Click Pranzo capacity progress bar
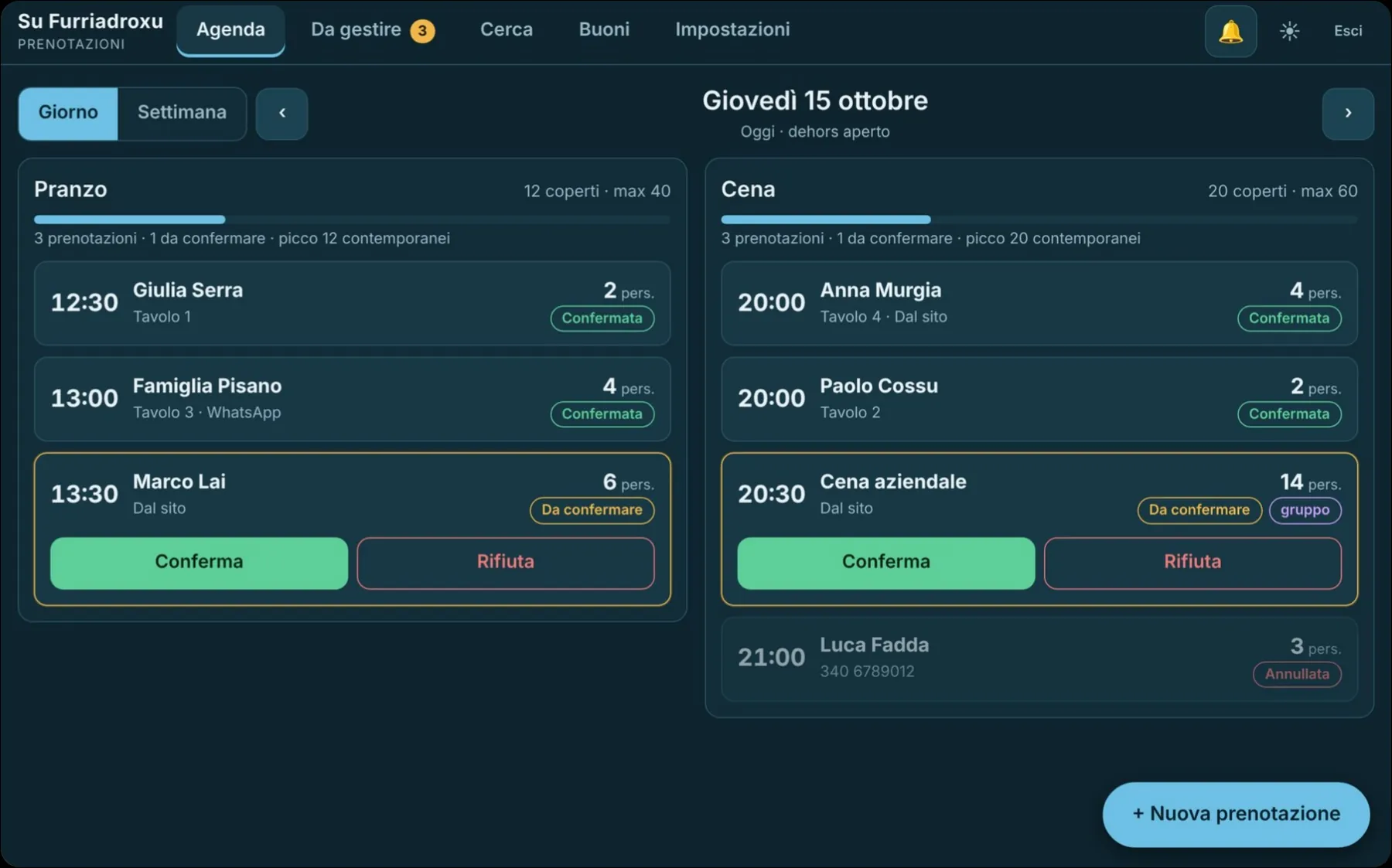The image size is (1392, 868). point(352,220)
